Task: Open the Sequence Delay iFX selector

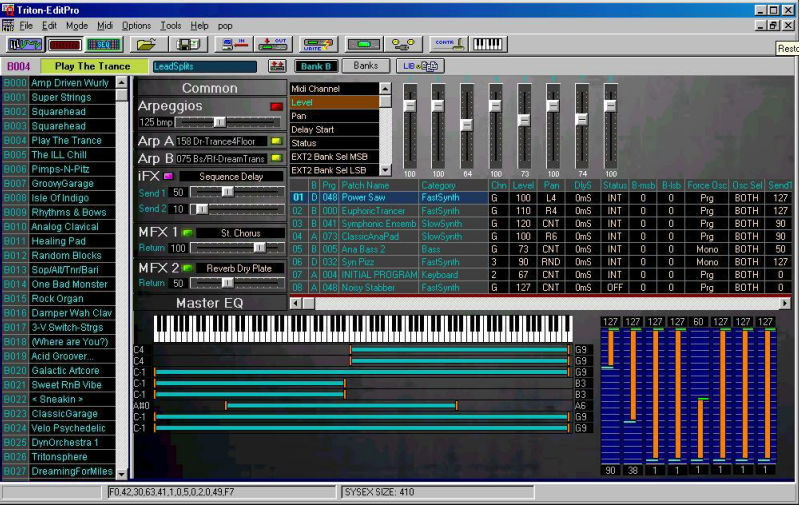Action: pyautogui.click(x=229, y=176)
